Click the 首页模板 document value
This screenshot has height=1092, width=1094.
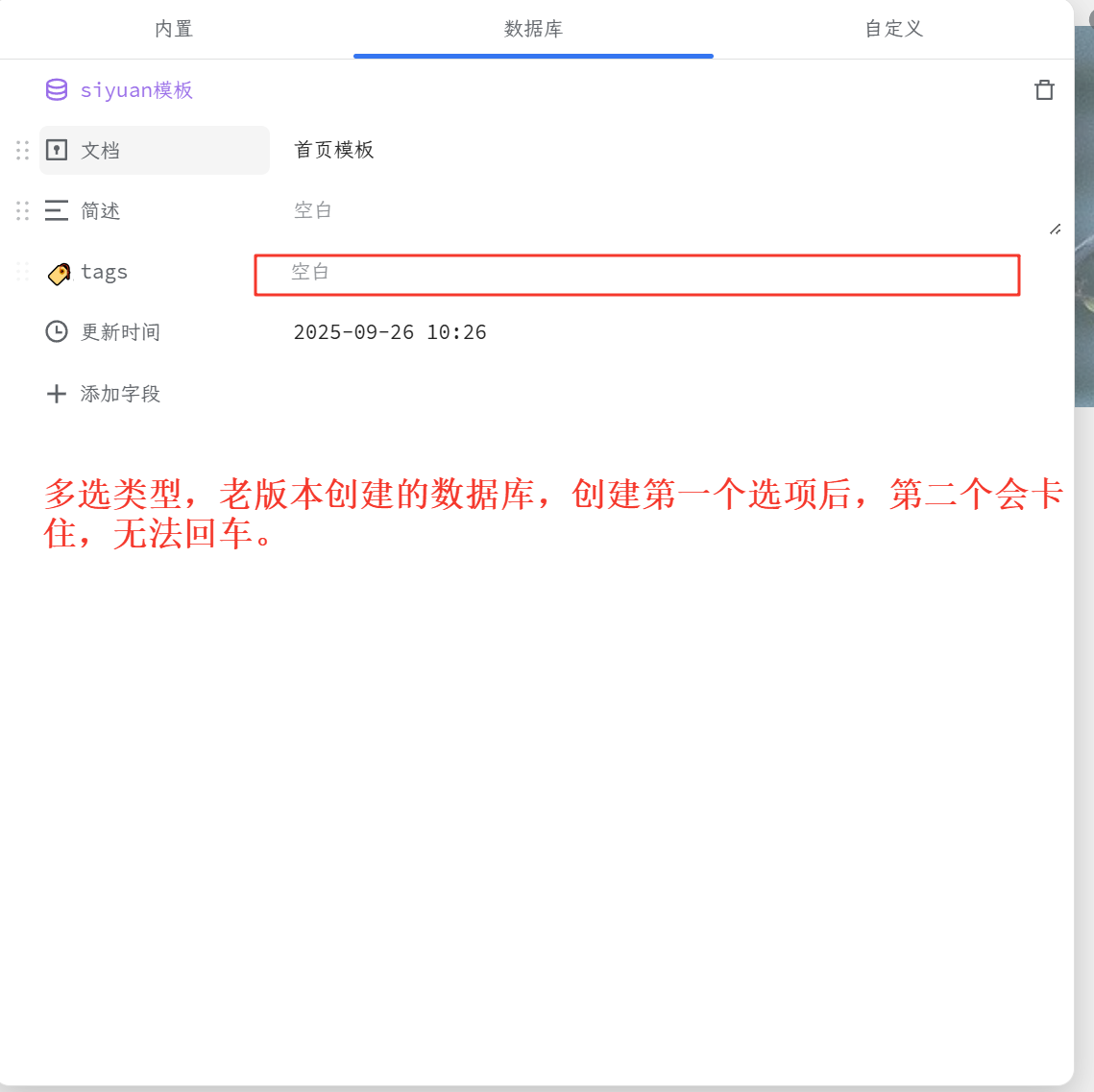[x=333, y=150]
